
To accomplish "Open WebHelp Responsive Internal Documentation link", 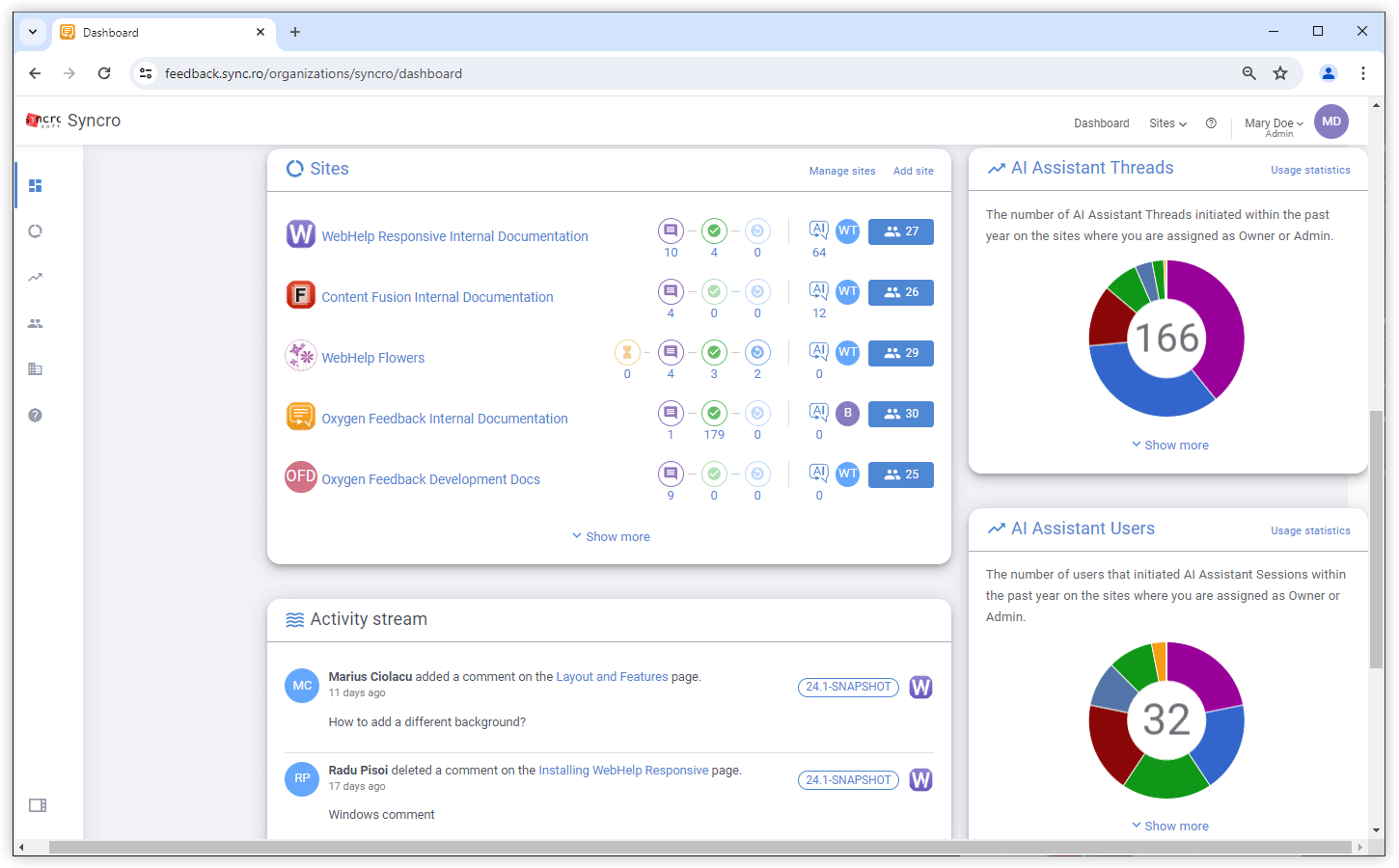I will coord(454,236).
